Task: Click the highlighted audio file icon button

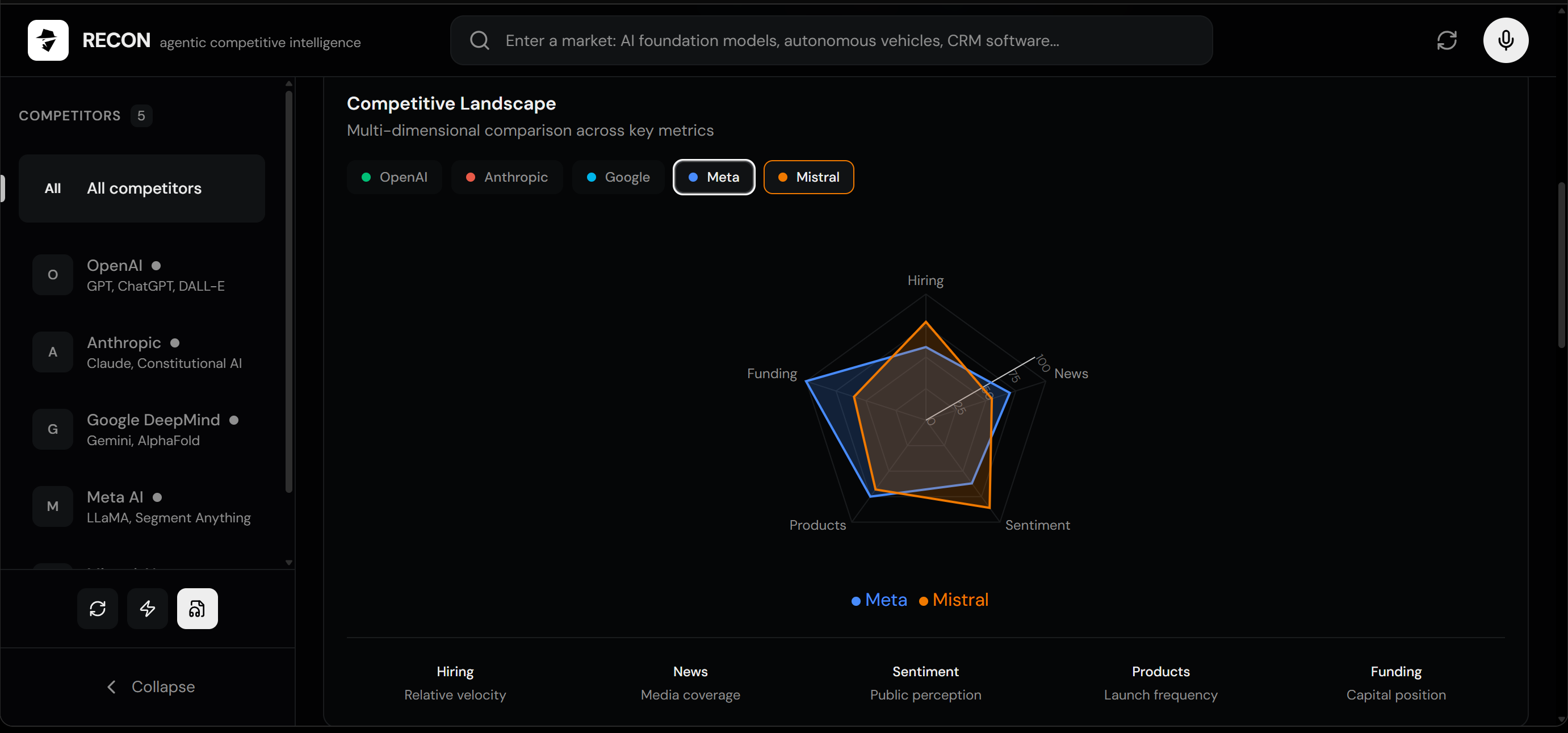Action: coord(197,608)
